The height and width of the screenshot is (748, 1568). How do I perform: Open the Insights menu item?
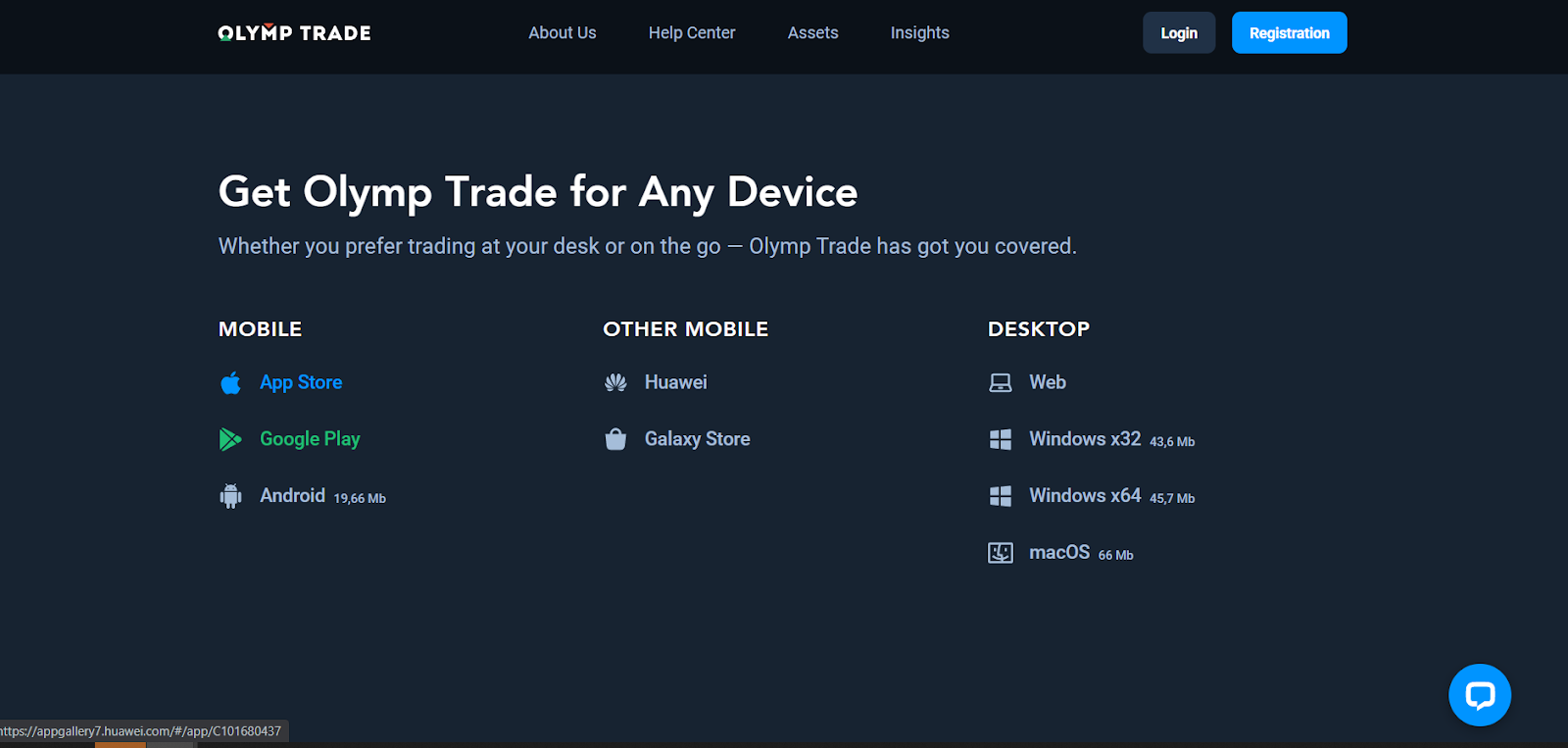pyautogui.click(x=920, y=33)
